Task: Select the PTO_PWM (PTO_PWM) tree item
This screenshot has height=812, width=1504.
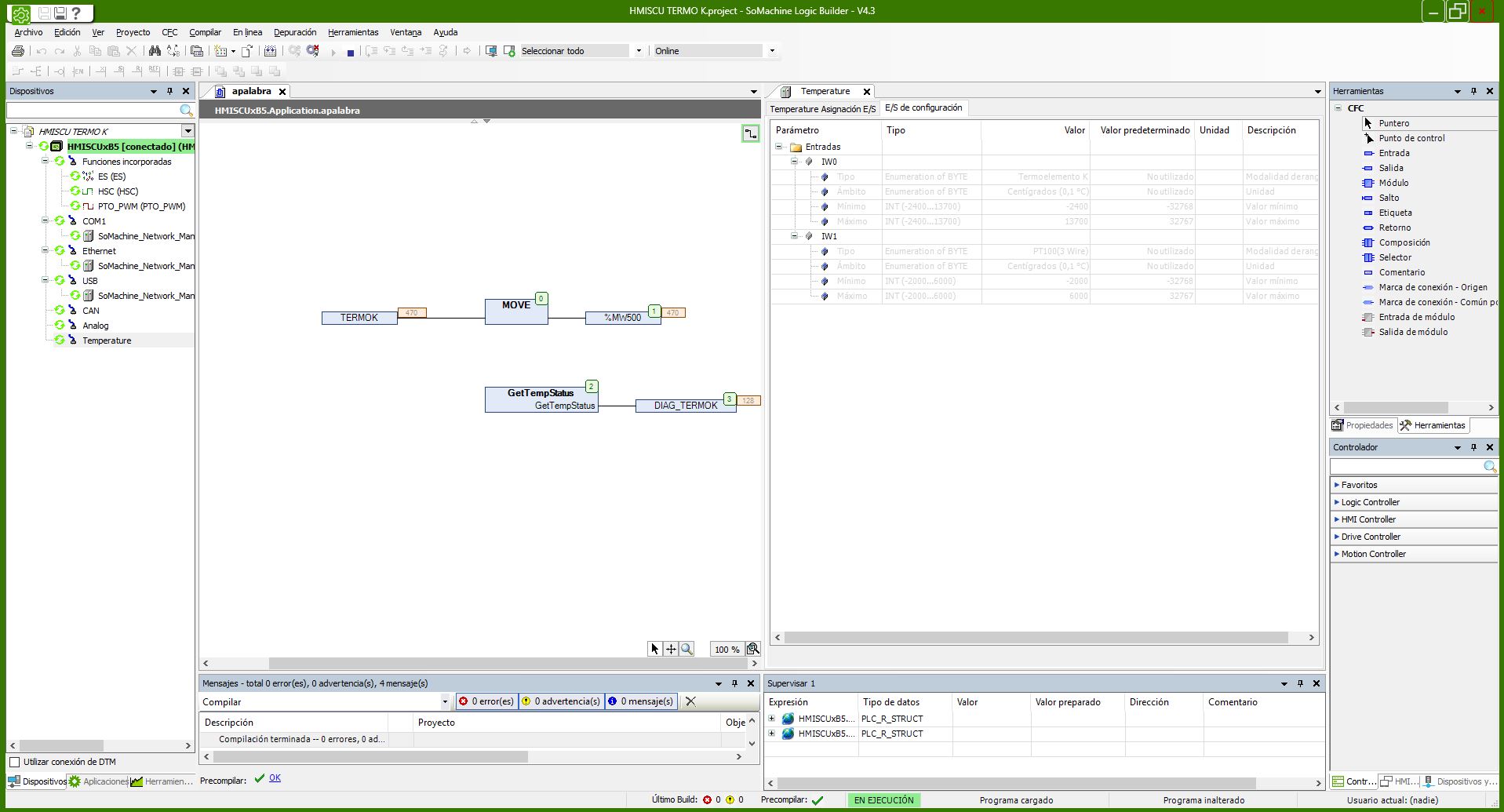Action: 141,206
